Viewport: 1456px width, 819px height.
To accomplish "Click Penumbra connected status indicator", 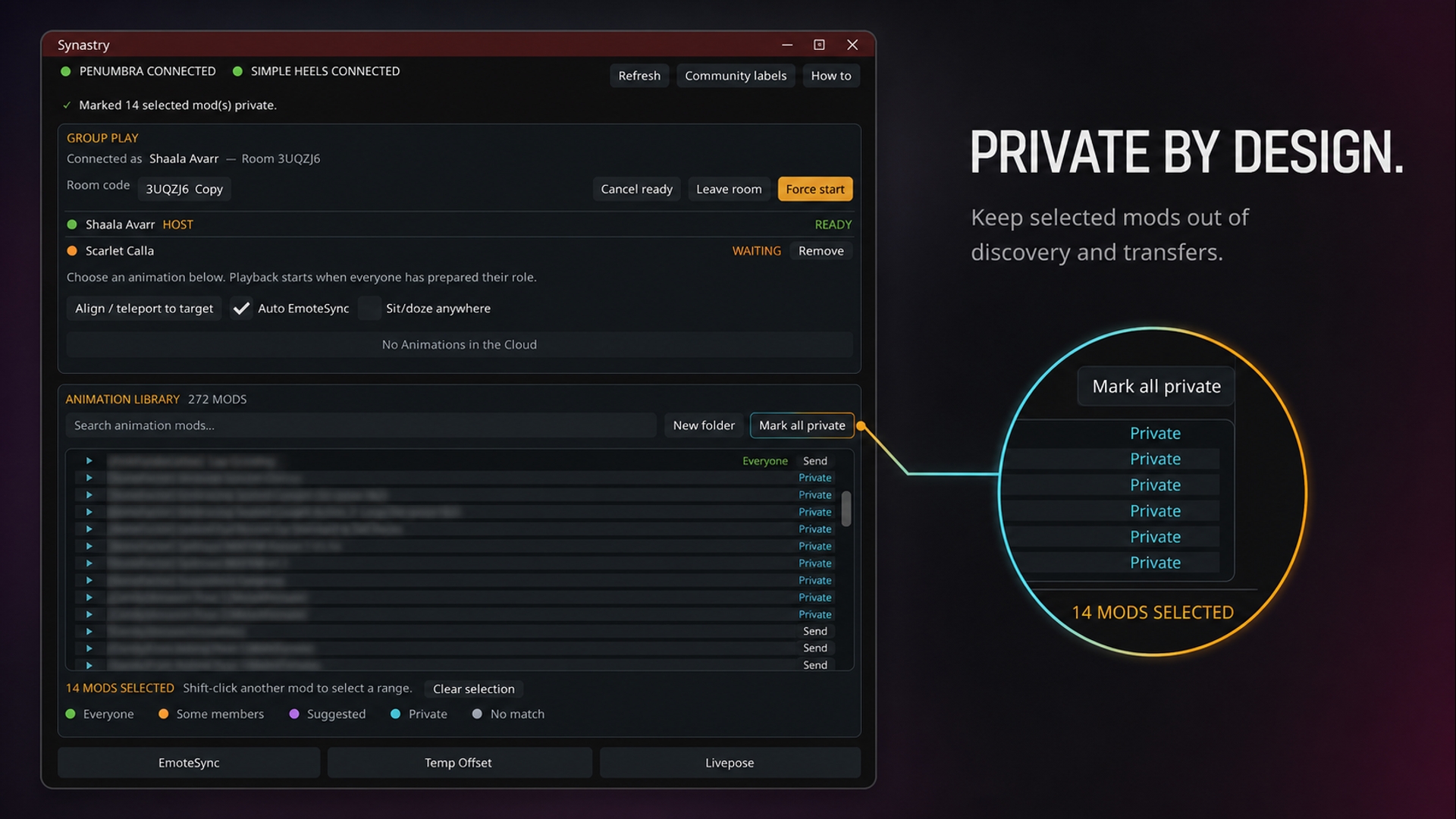I will tap(65, 71).
